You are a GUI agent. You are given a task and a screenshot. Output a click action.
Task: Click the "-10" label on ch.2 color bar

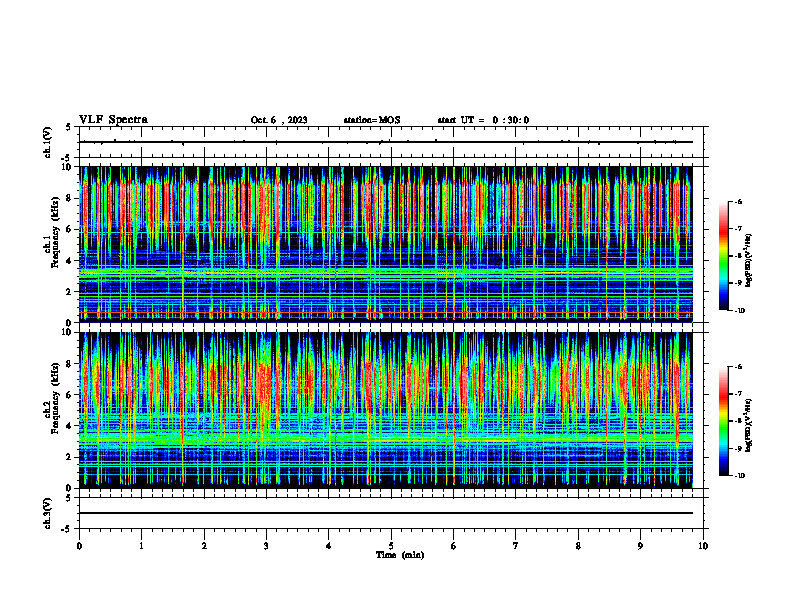click(x=739, y=476)
